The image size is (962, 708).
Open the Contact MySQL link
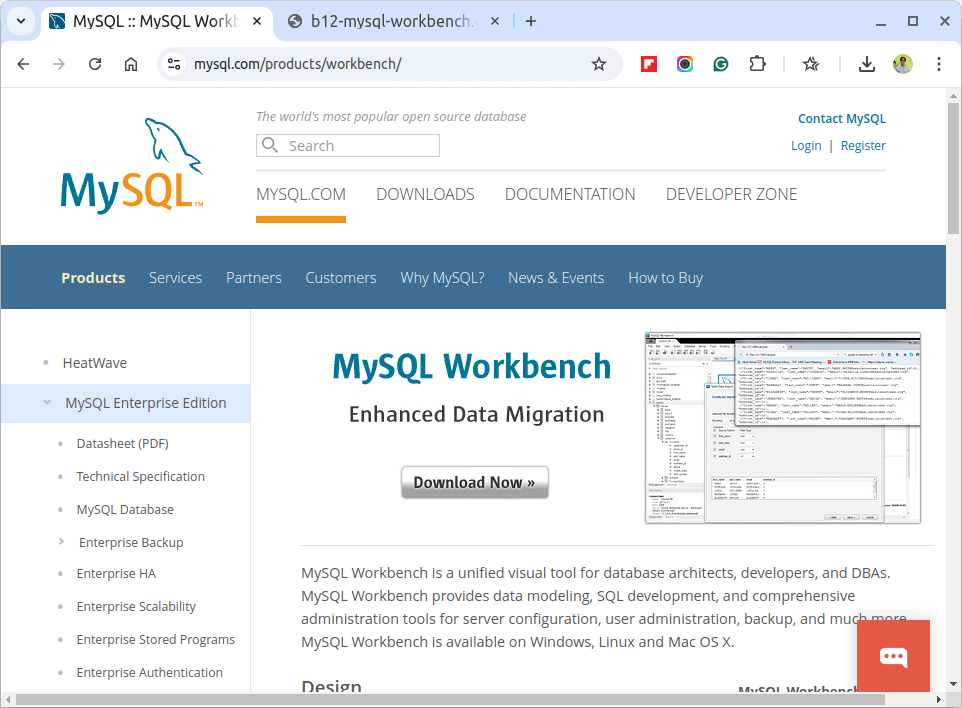[x=842, y=118]
